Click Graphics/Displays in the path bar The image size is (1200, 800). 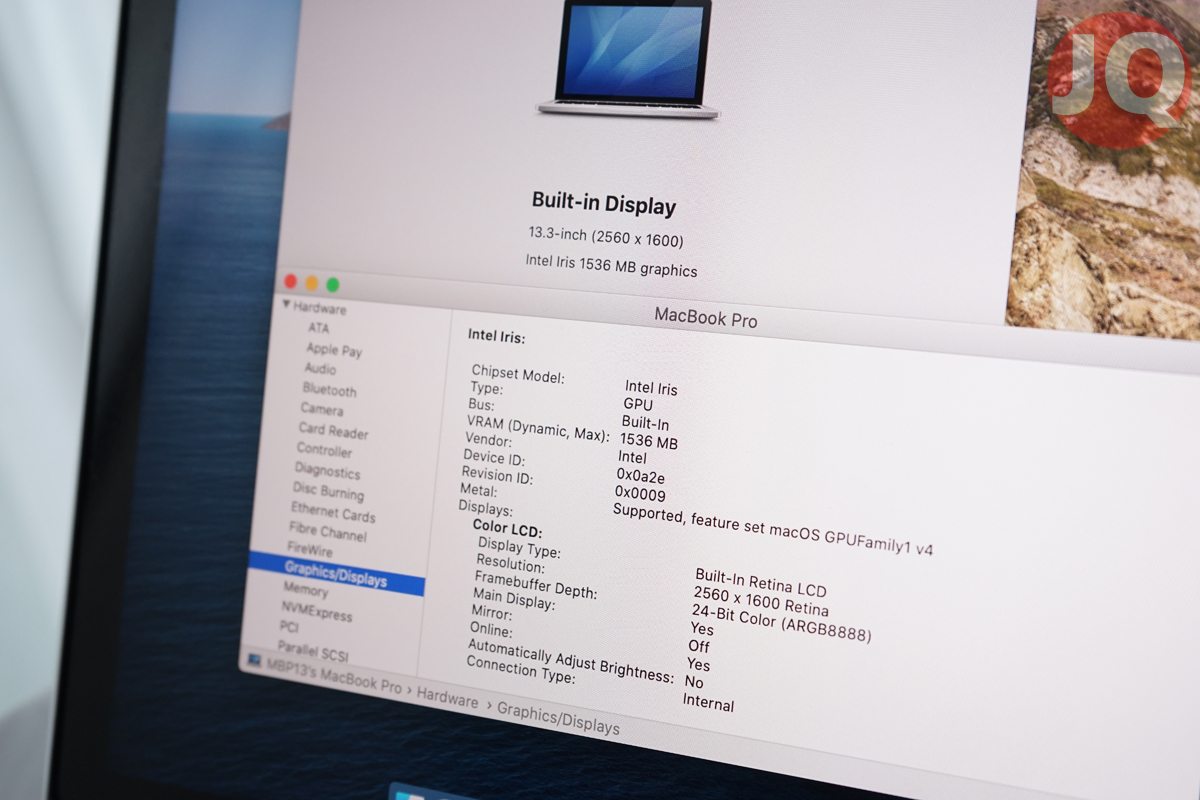click(x=558, y=719)
